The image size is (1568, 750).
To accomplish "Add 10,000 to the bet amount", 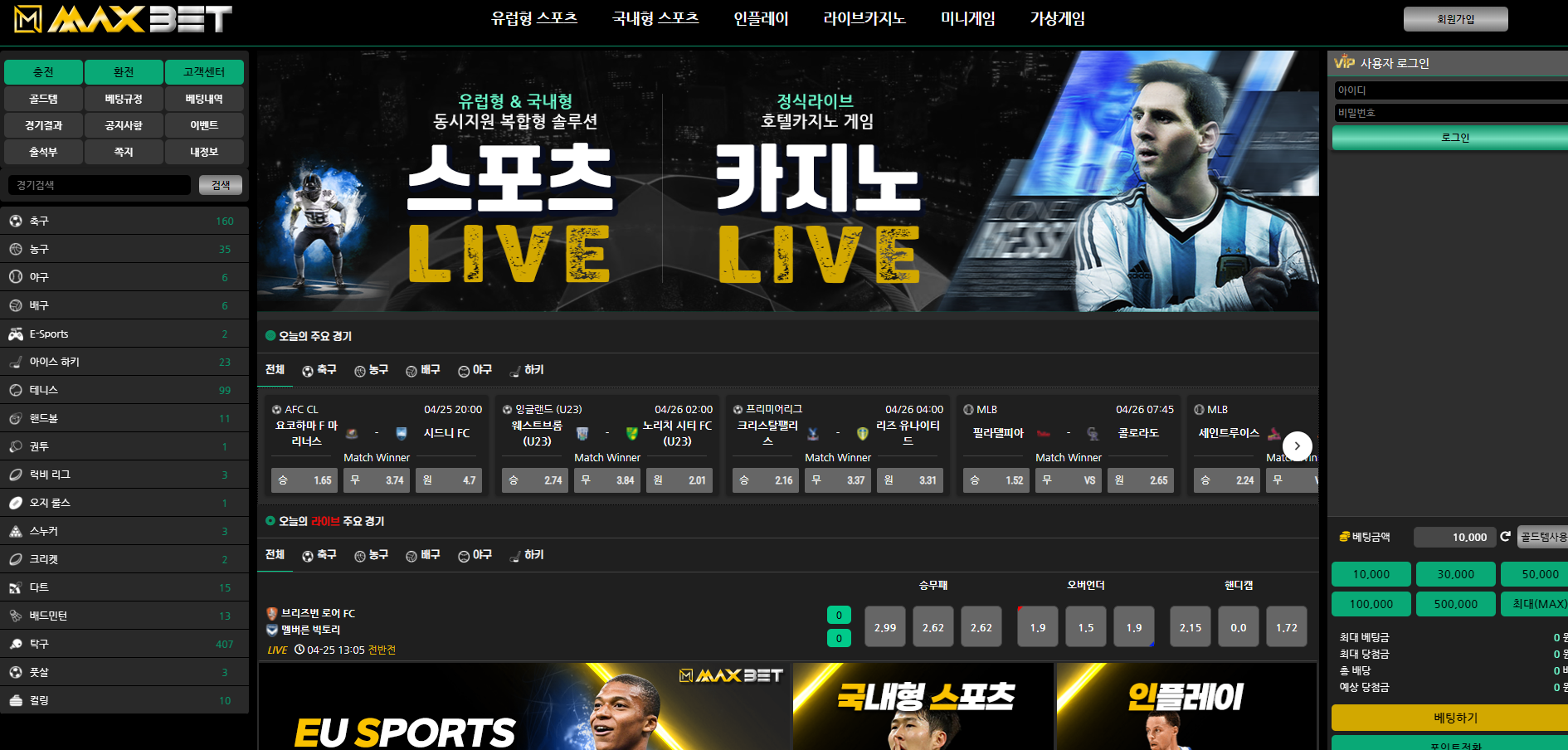I will point(1371,574).
